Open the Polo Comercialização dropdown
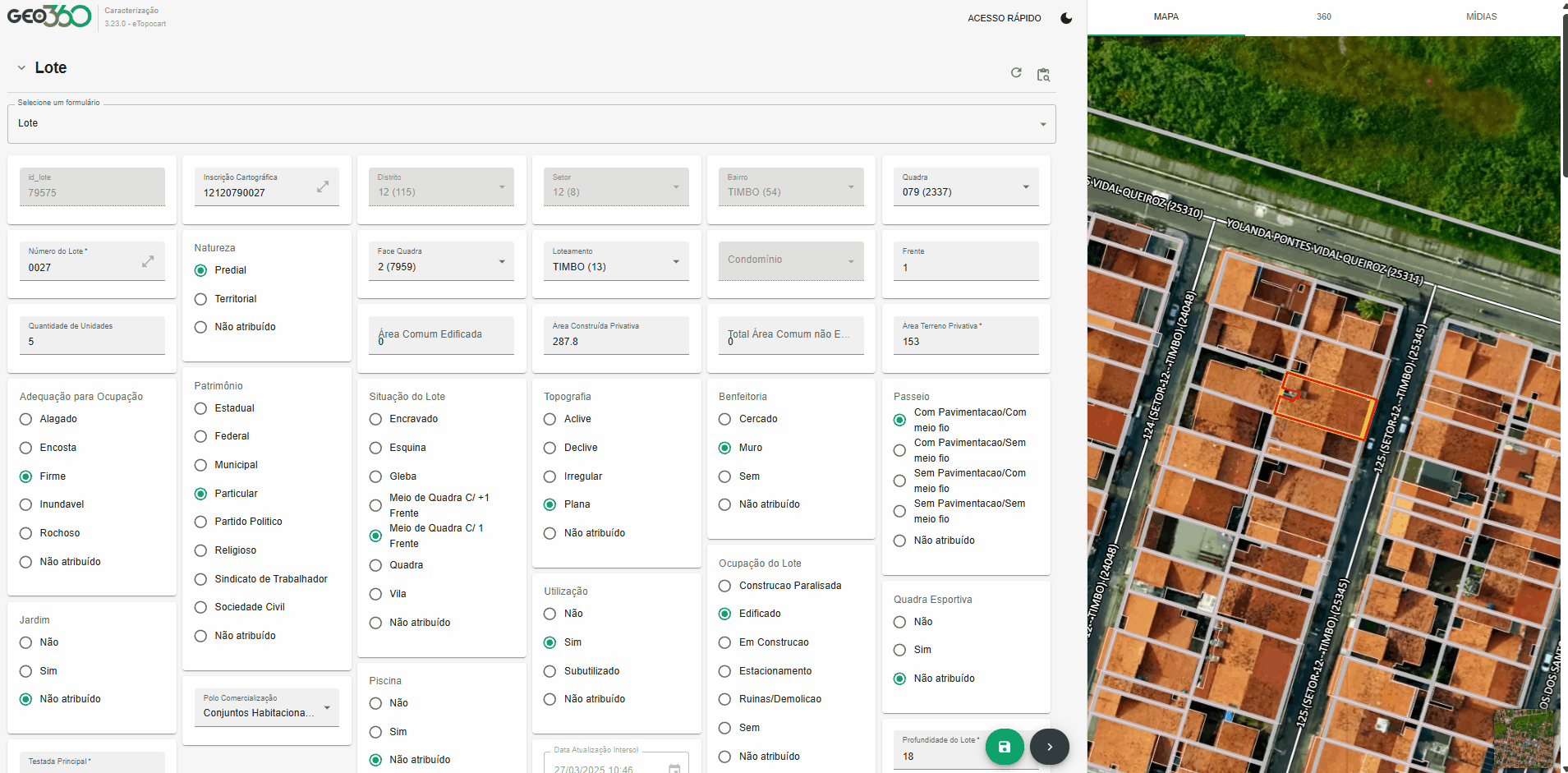Image resolution: width=1568 pixels, height=773 pixels. tap(266, 707)
